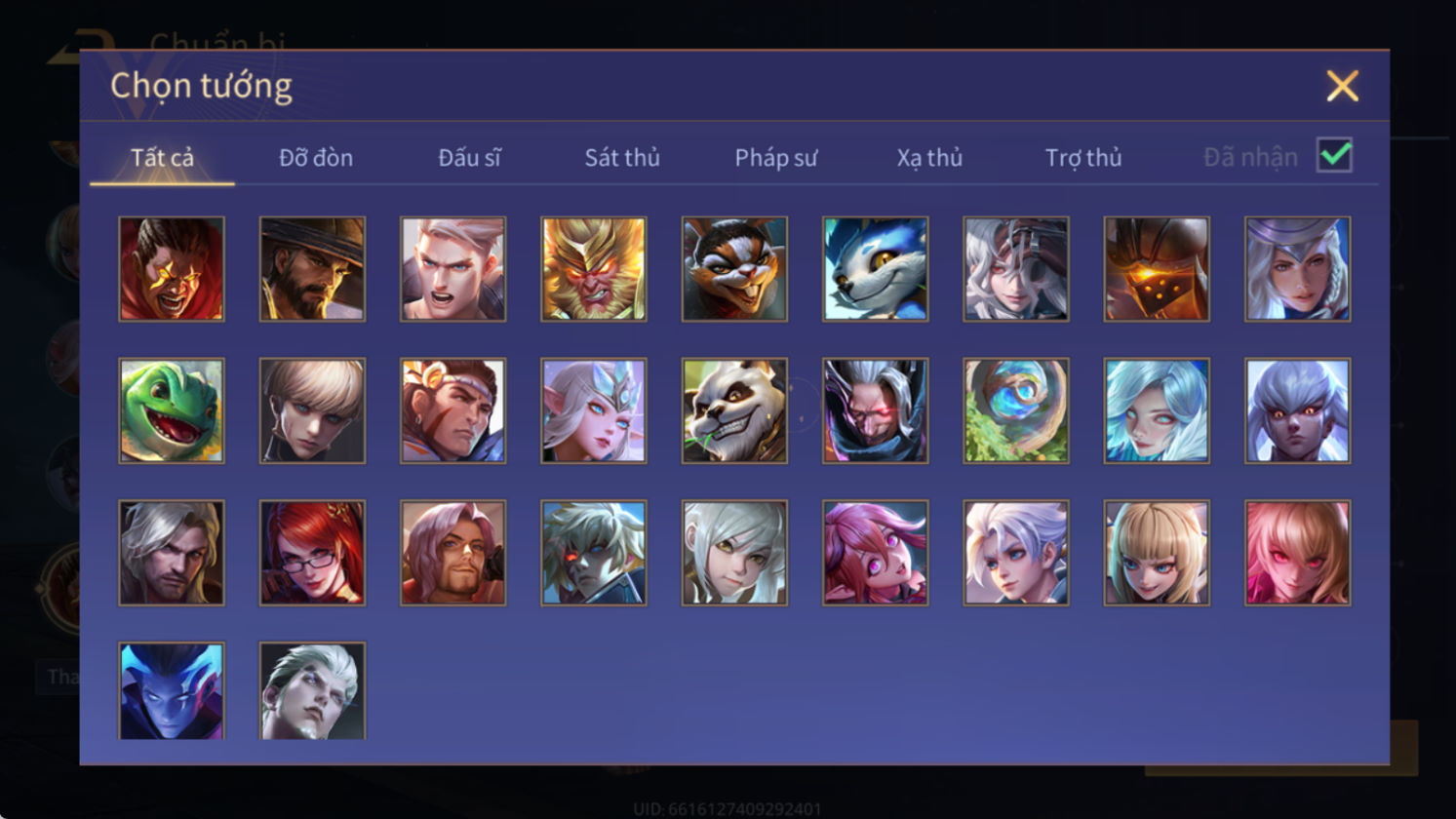The image size is (1456, 819).
Task: Pick the cowboy hat bearded hero
Action: point(312,269)
